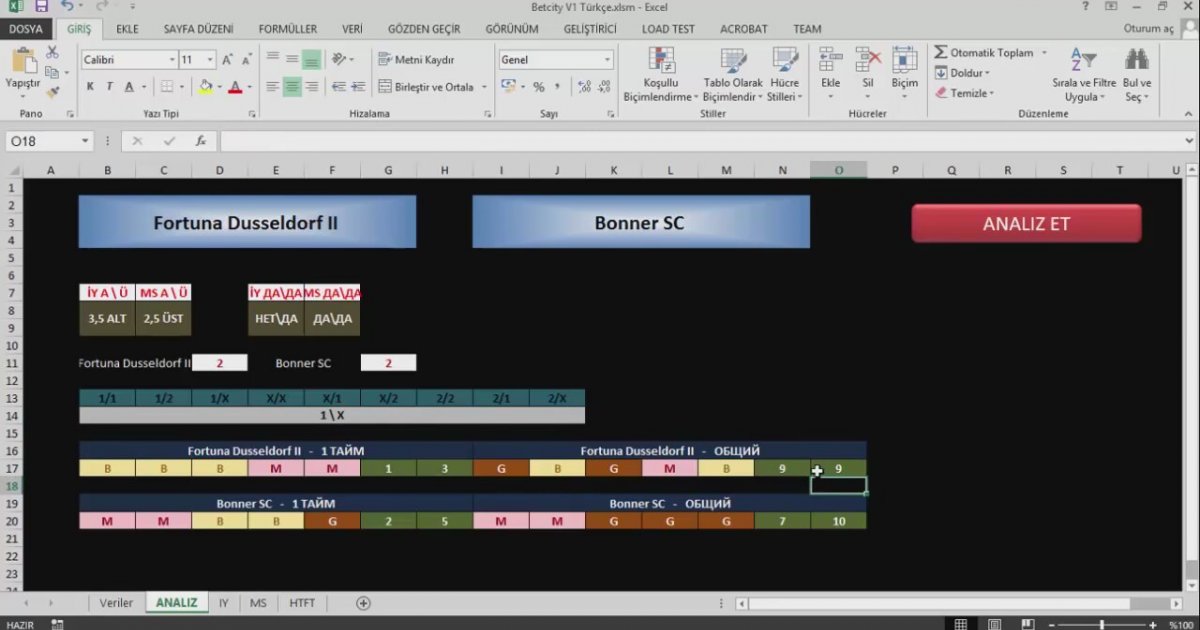Click the Format Painter brush icon
Screen dimensions: 1200x630
pyautogui.click(x=54, y=92)
